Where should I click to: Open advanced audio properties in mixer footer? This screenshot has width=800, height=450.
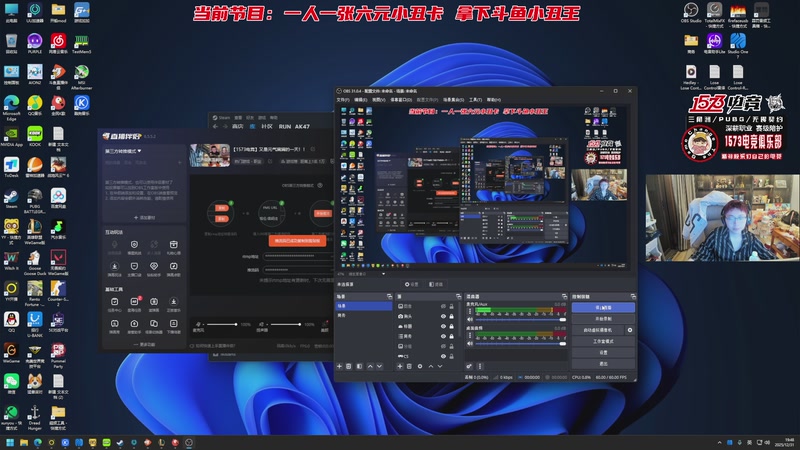click(469, 366)
